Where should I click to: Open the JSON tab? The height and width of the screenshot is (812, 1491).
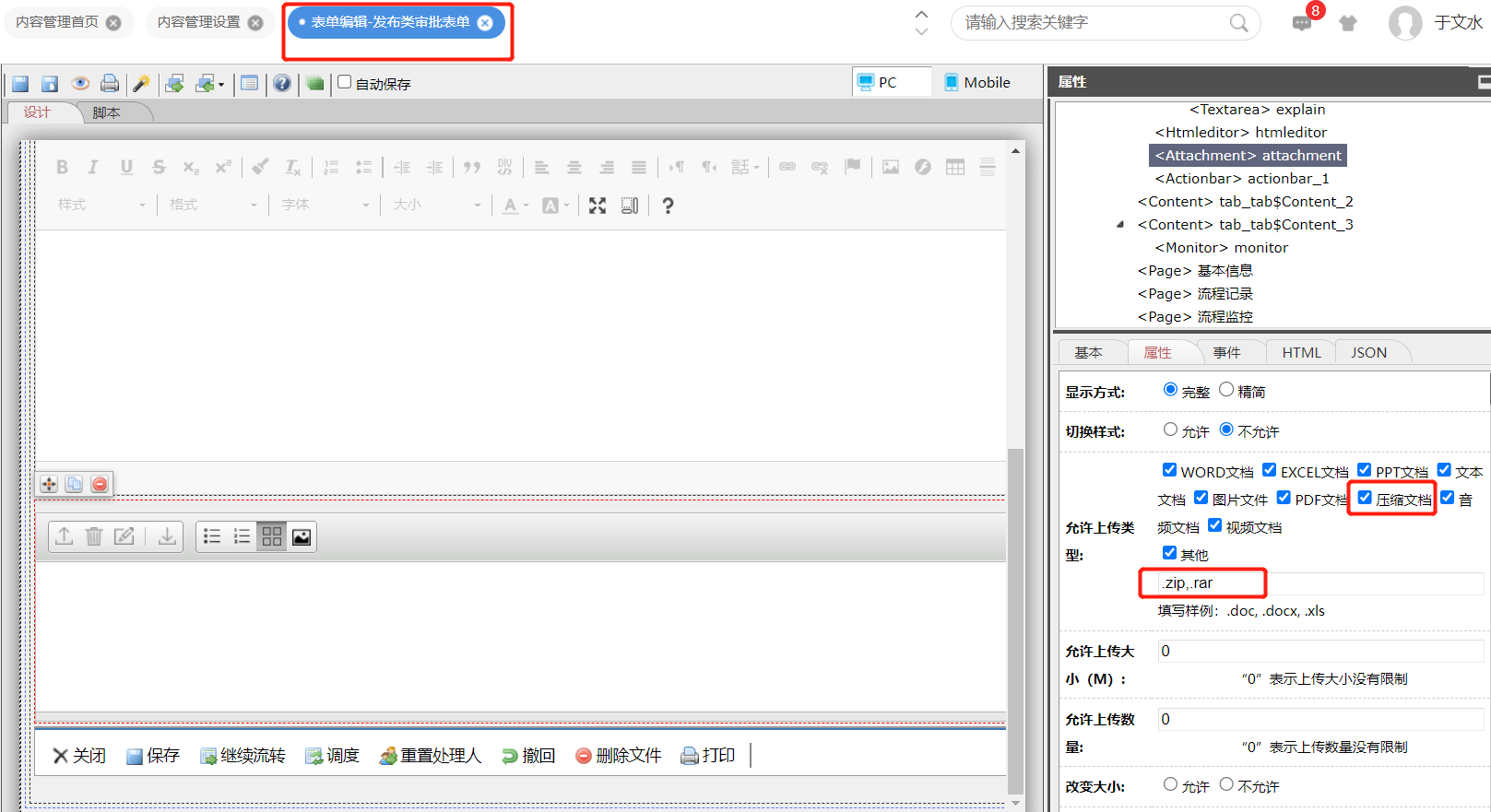point(1368,352)
